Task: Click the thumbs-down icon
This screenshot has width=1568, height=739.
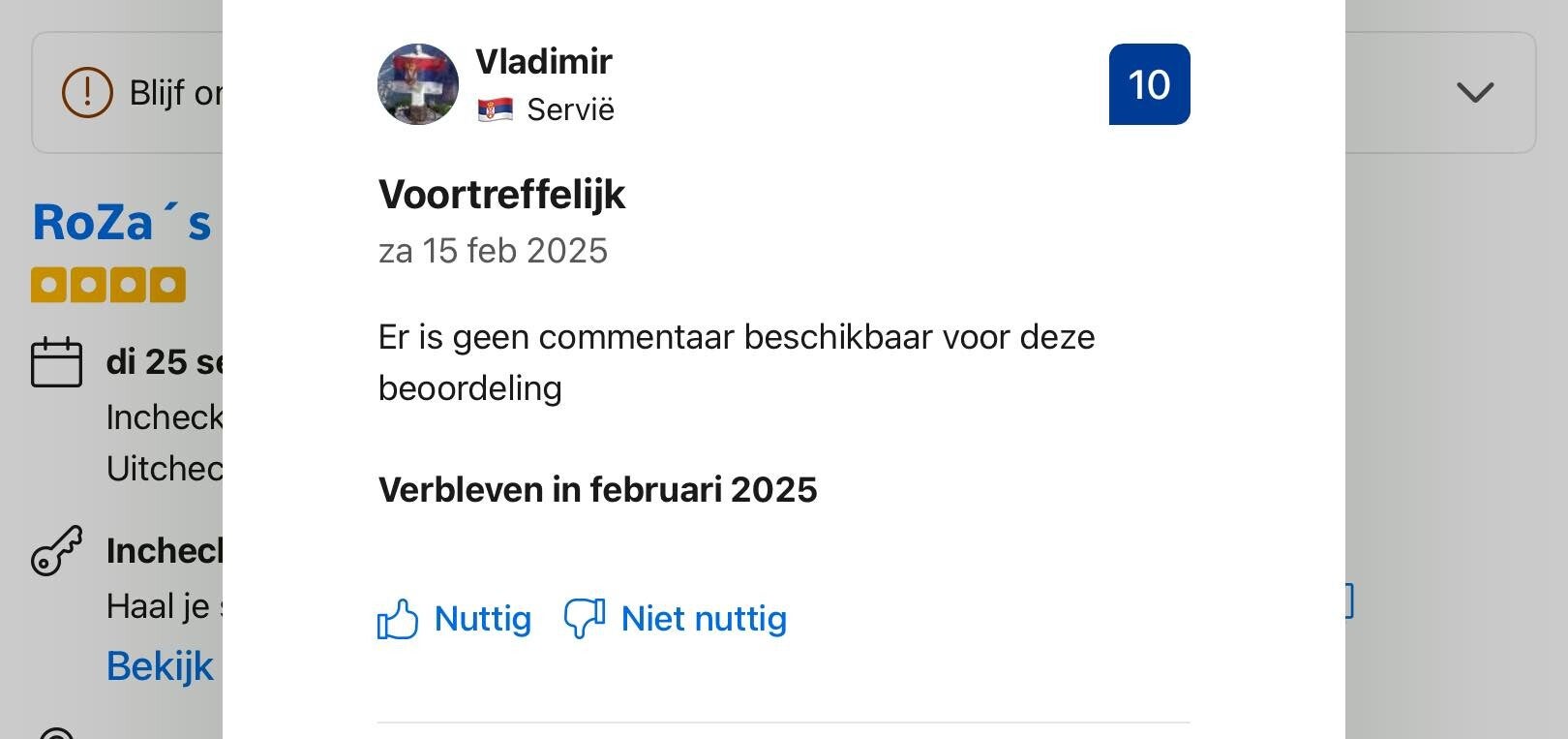Action: (585, 618)
